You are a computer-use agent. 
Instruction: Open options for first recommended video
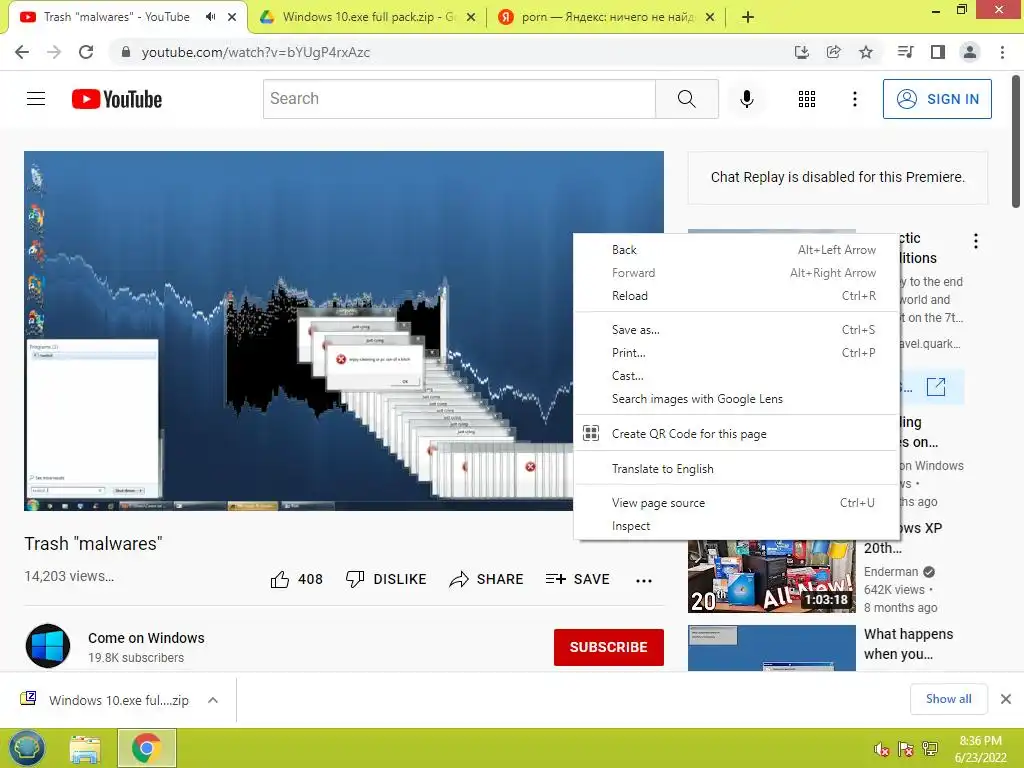tap(976, 241)
